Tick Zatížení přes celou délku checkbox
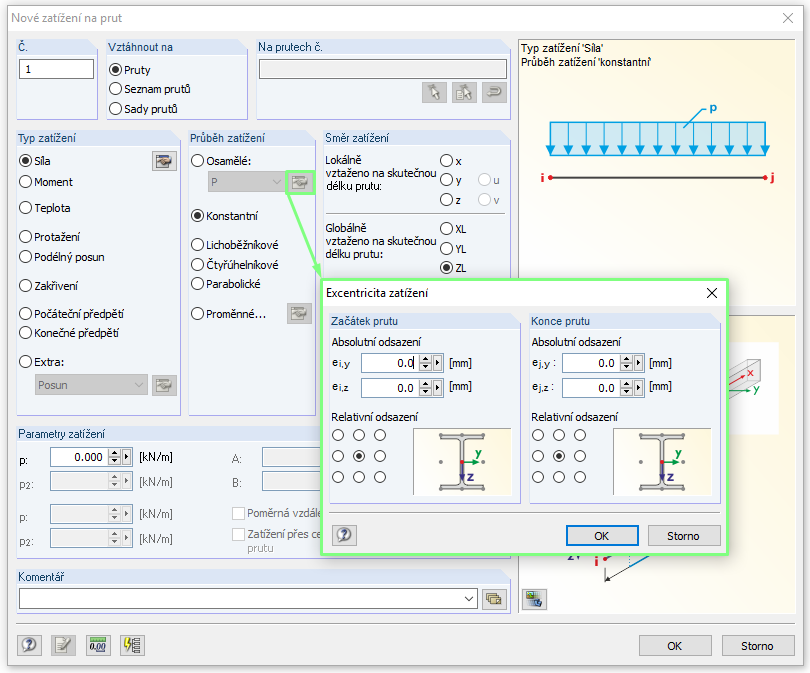 click(x=238, y=535)
